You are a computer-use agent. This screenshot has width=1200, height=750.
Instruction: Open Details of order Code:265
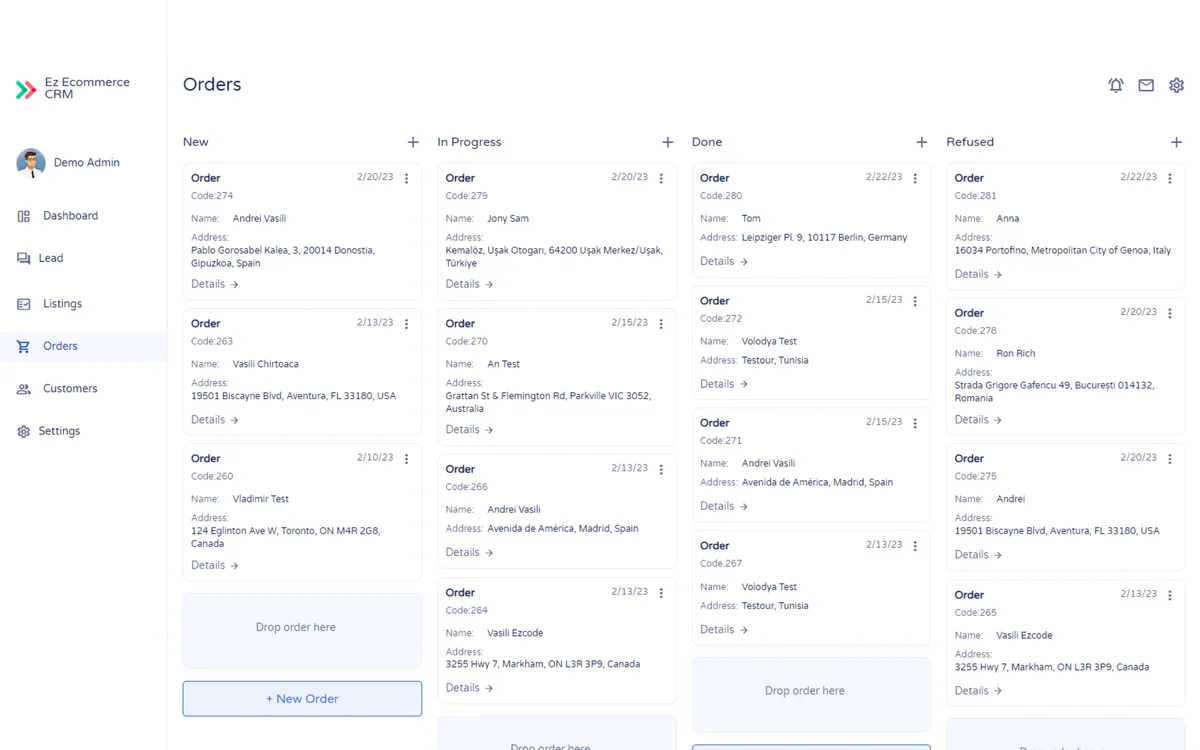[x=979, y=691]
